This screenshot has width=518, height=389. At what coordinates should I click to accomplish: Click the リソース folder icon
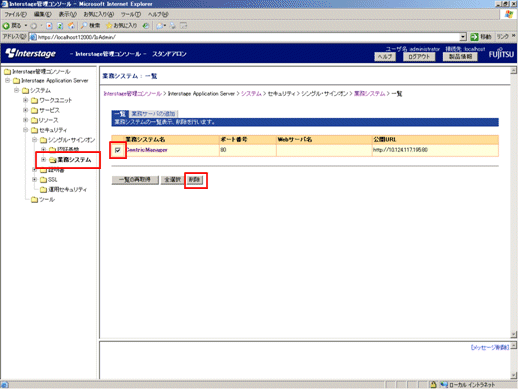click(x=34, y=120)
